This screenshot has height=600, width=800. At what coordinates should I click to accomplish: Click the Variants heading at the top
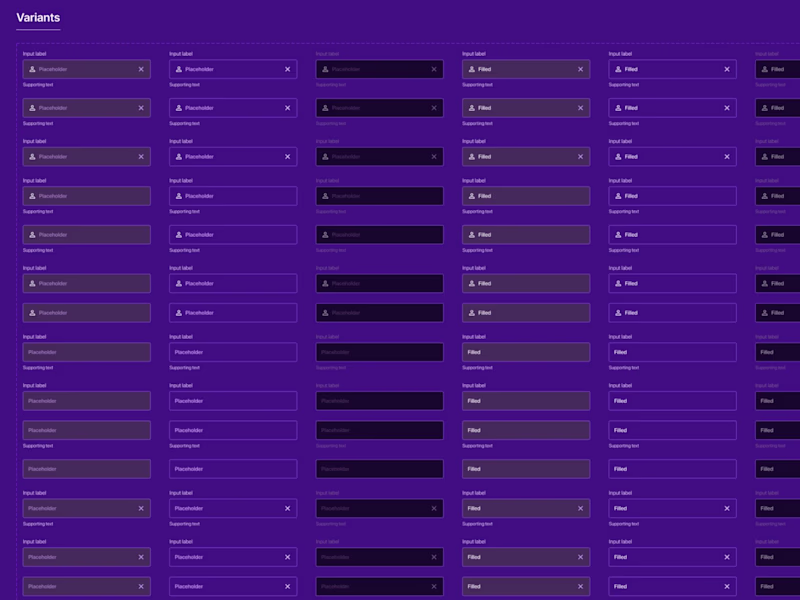click(x=38, y=18)
